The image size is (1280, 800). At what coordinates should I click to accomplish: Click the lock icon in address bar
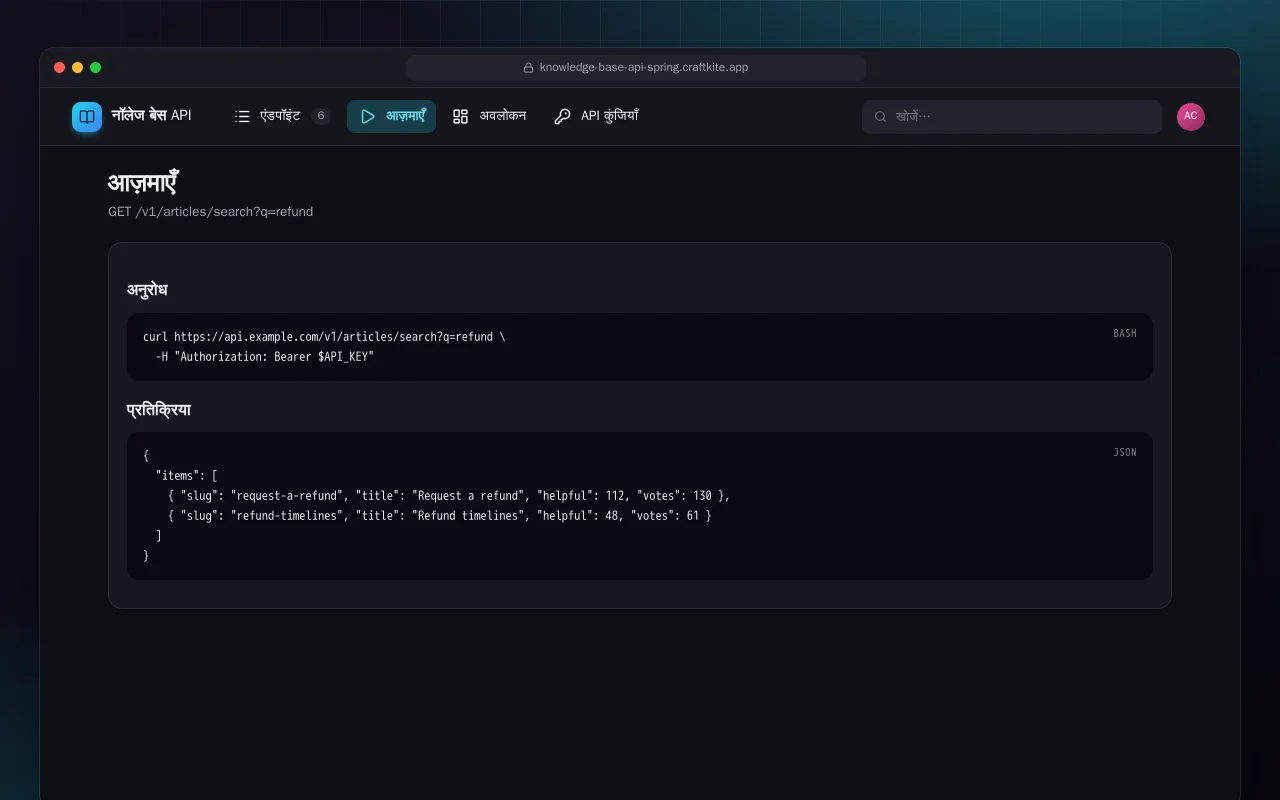(529, 68)
